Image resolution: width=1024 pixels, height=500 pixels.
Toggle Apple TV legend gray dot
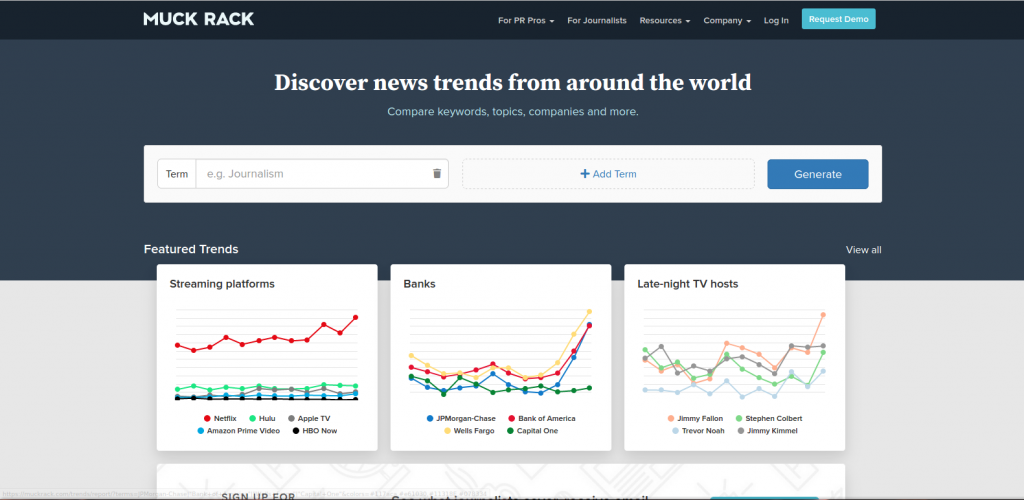tap(291, 418)
